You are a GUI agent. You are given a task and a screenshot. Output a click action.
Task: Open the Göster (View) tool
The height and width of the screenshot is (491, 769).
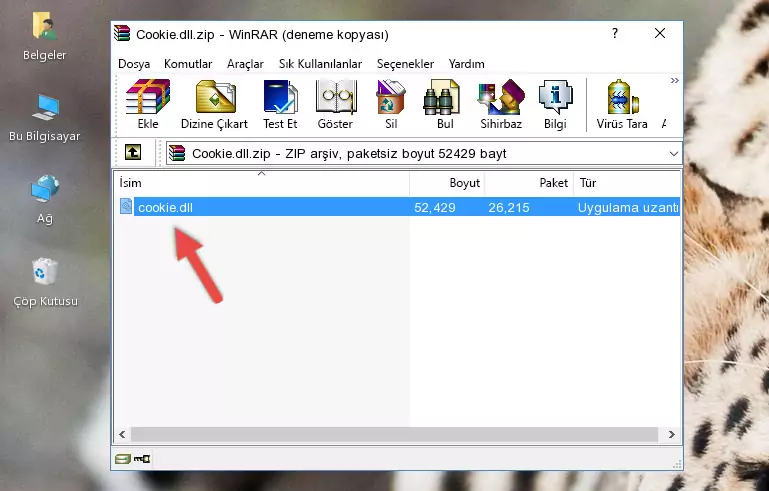335,104
